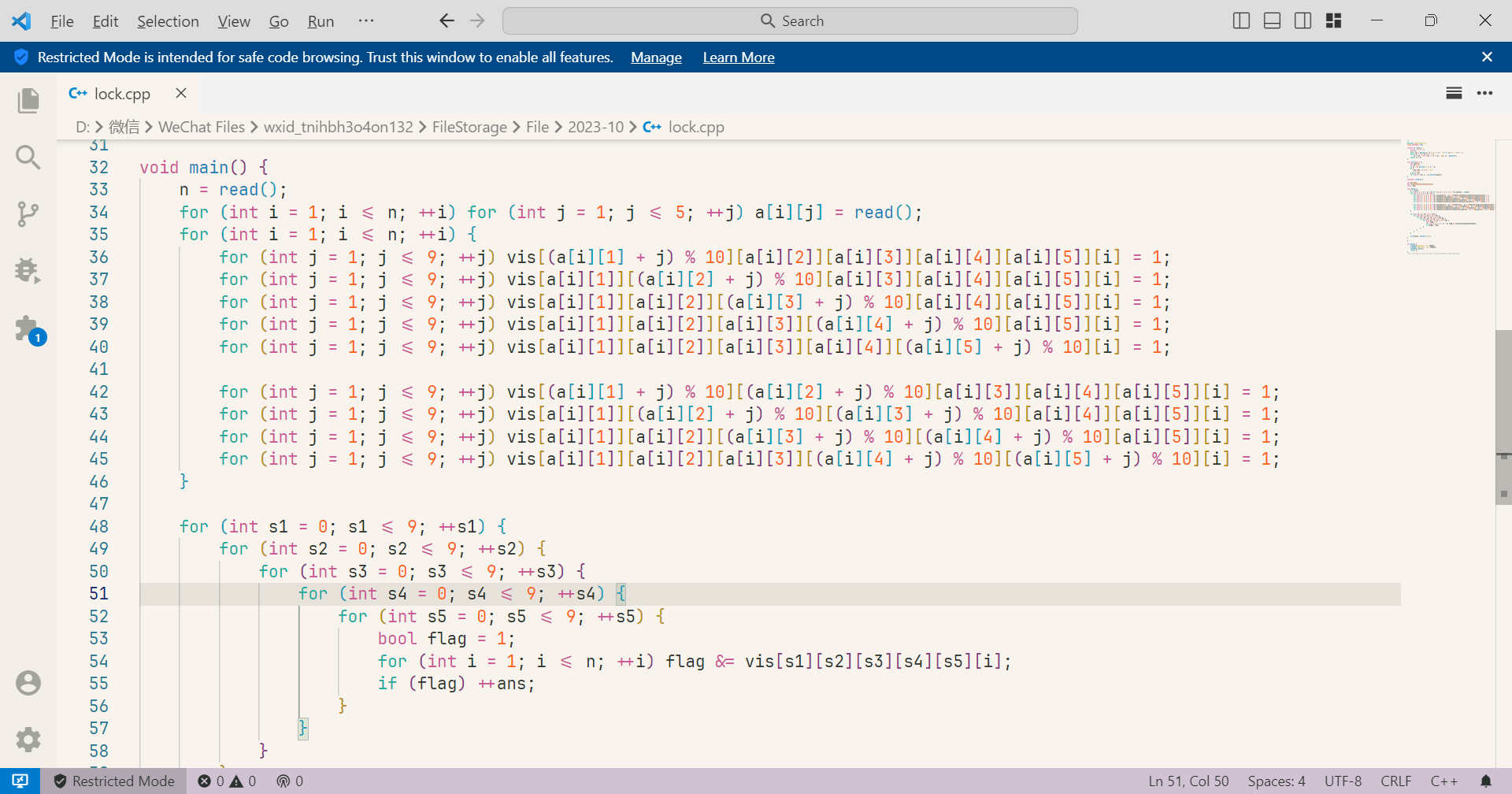Click 'bool flag = 1;' on line 53
This screenshot has height=794, width=1512.
[x=447, y=639]
